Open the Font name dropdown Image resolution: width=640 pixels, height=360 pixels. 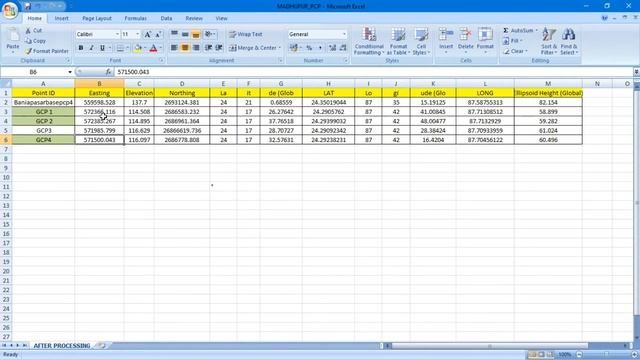click(x=117, y=34)
